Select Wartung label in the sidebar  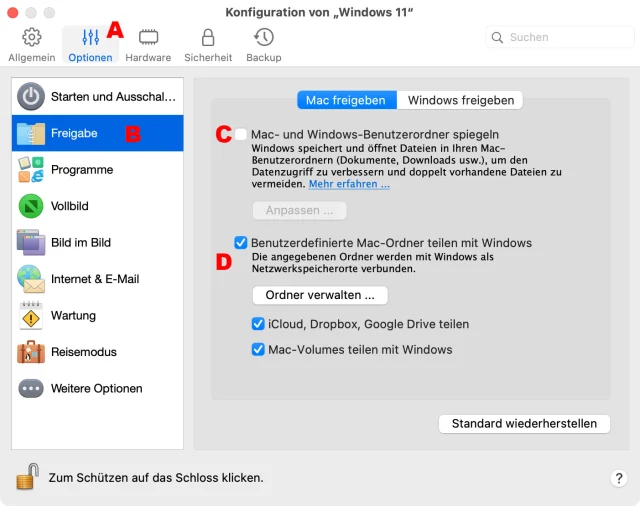tap(73, 315)
